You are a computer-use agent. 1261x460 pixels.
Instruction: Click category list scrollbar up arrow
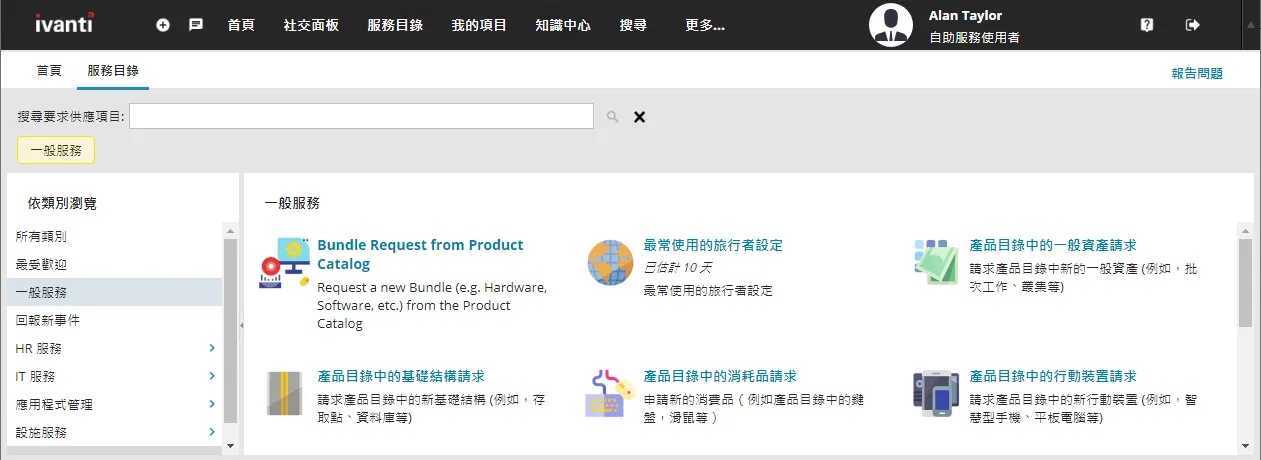(230, 230)
